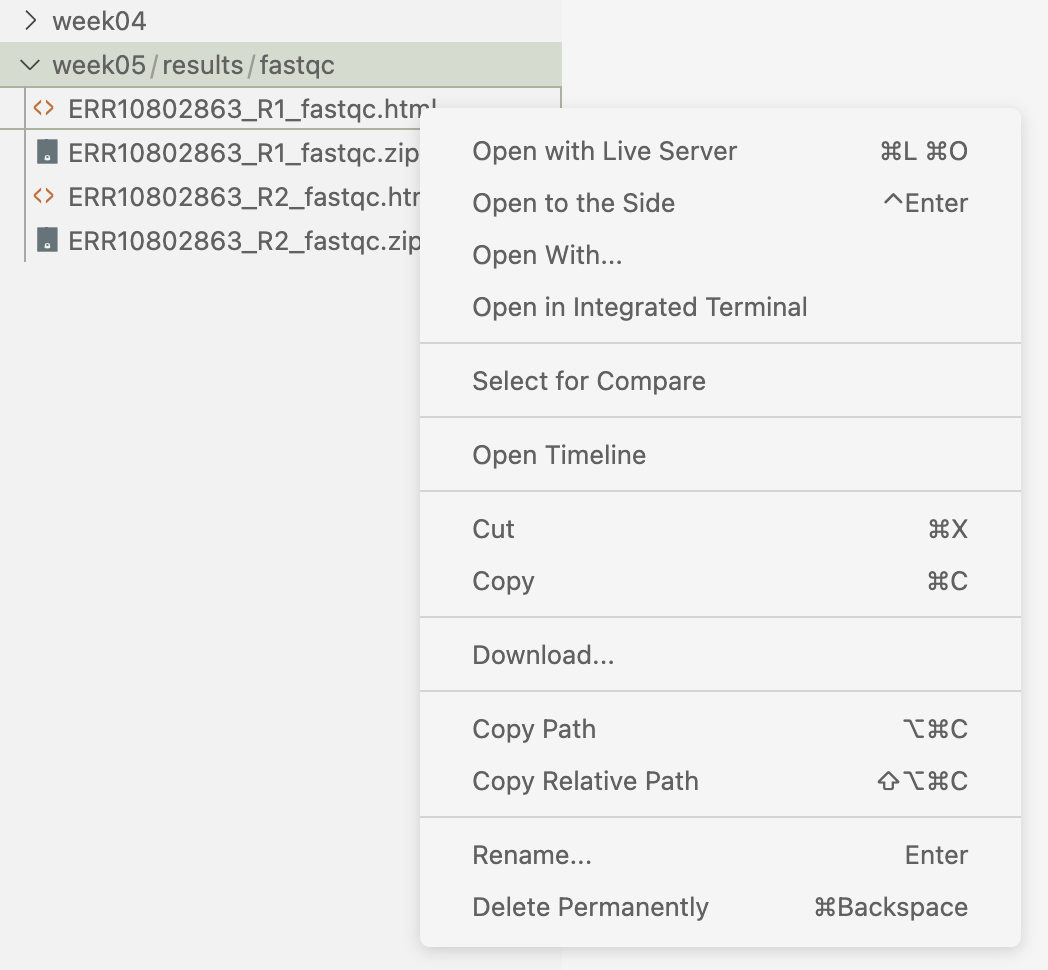Click Copy in the context menu

503,581
